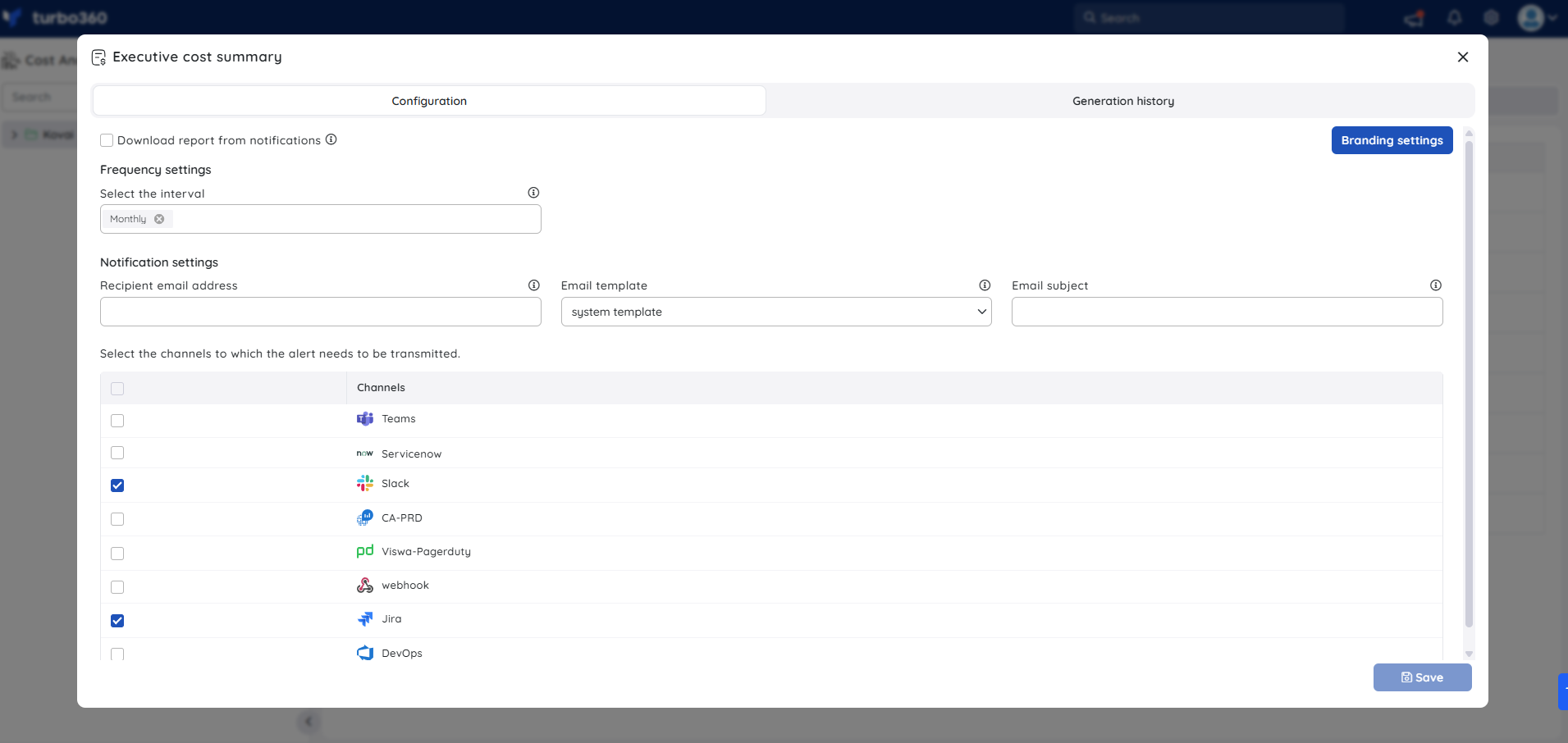This screenshot has height=743, width=1568.
Task: Click the dialog's vertical scrollbar
Action: coord(1470,384)
